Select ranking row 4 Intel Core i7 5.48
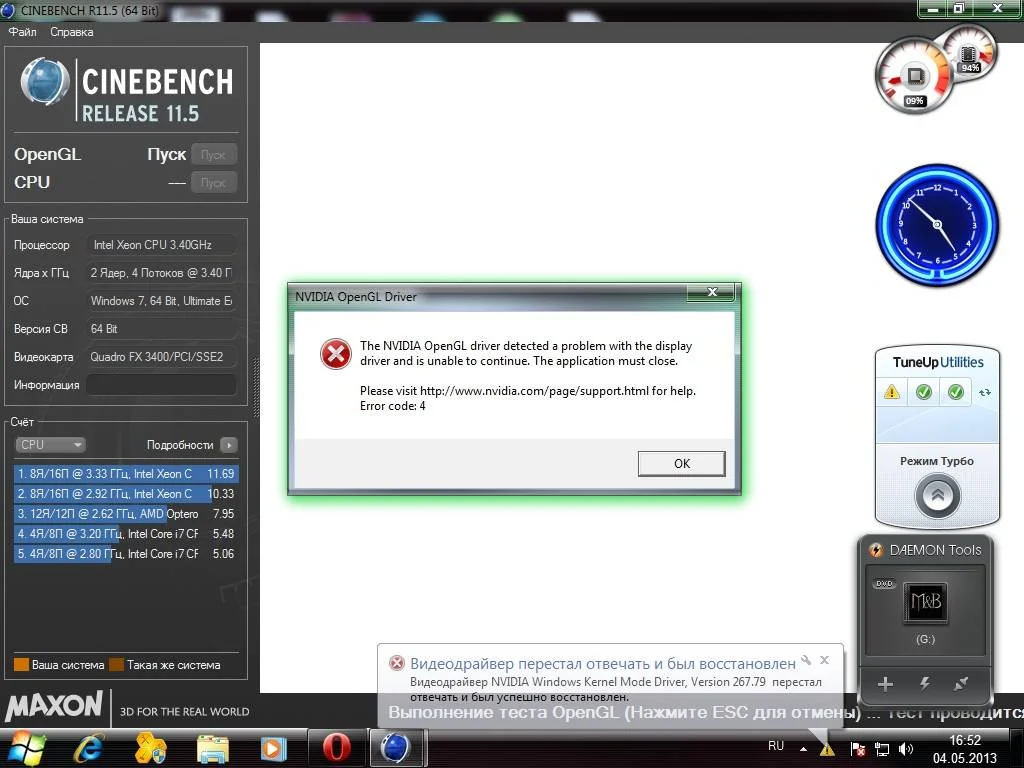1024x768 pixels. tap(125, 534)
